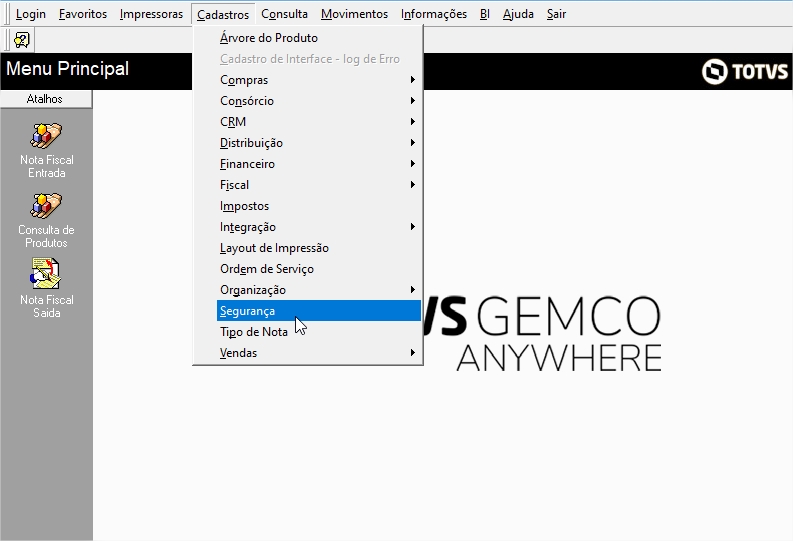Viewport: 793px width, 541px height.
Task: Click the Atalhos panel header
Action: (46, 99)
